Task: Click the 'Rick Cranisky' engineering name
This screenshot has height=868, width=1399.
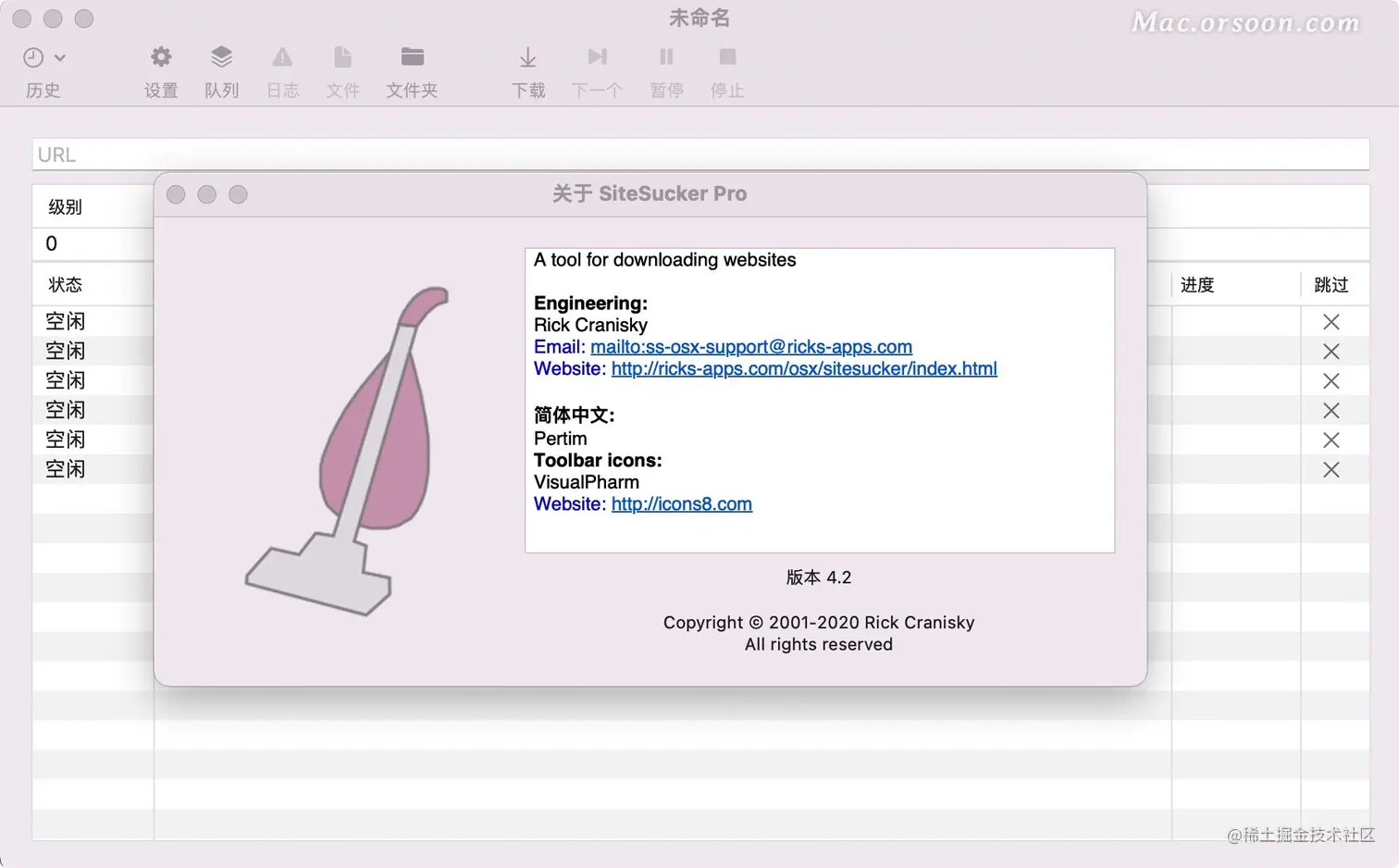Action: [590, 326]
